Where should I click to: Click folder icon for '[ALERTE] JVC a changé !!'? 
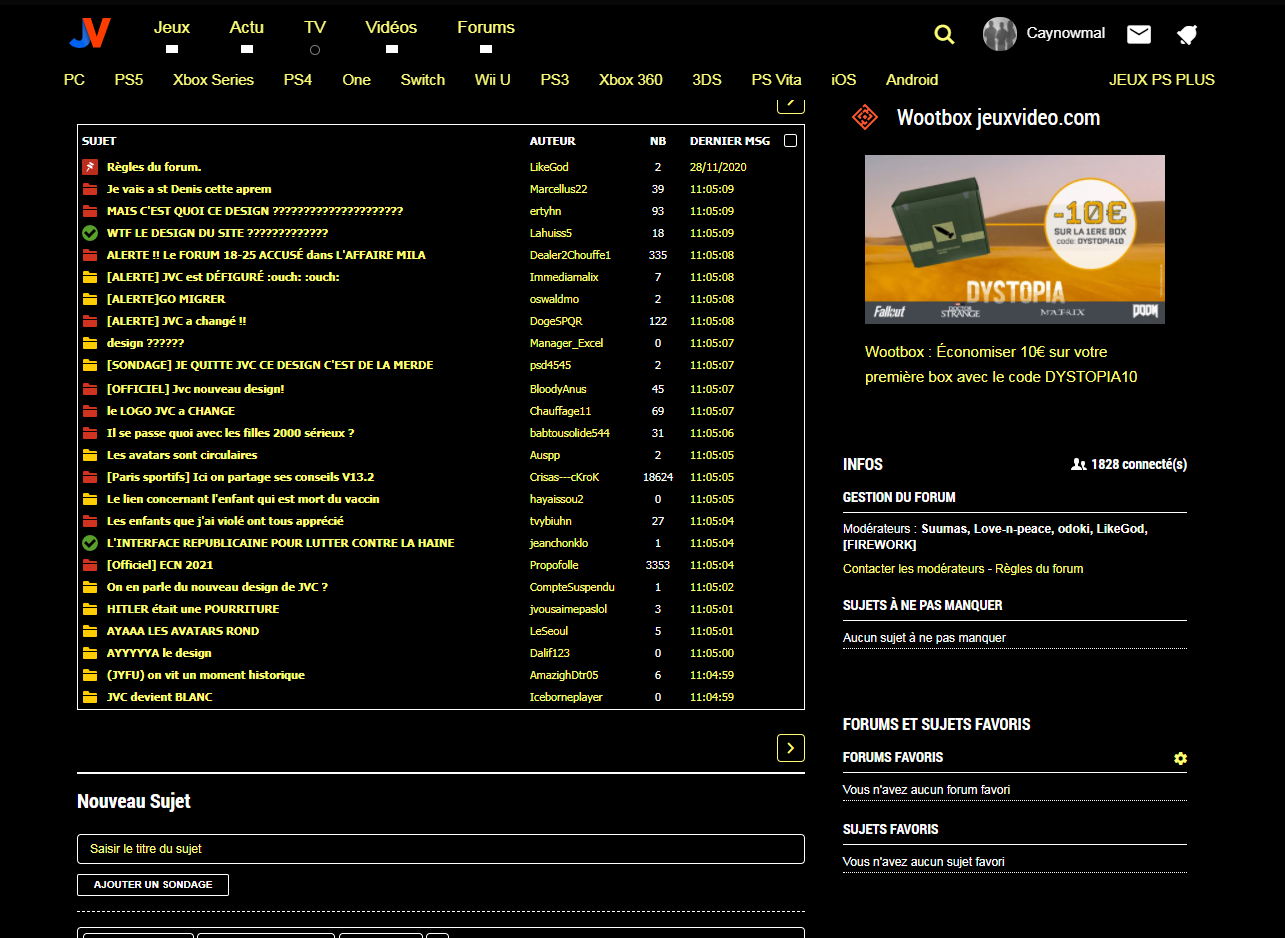90,321
